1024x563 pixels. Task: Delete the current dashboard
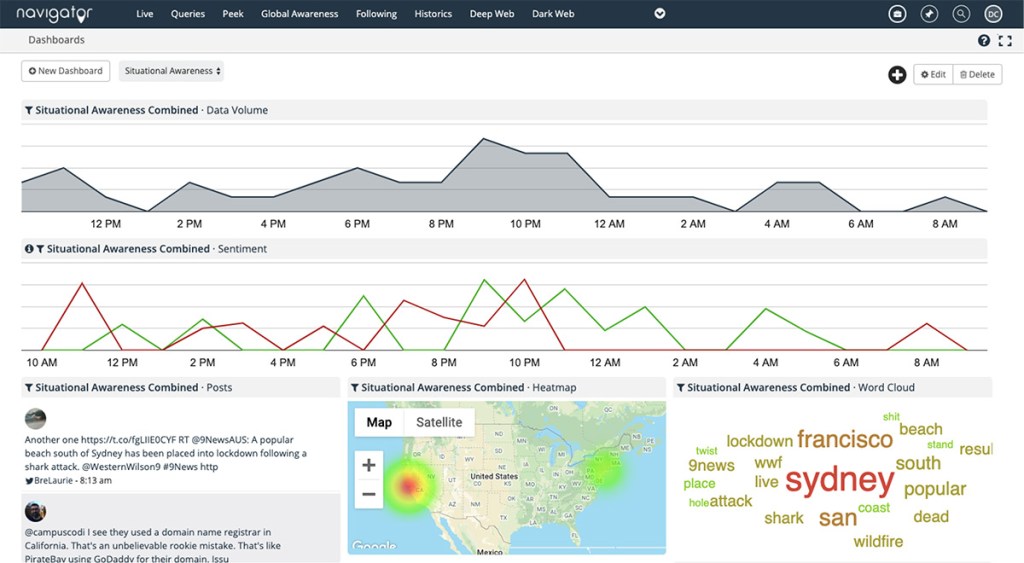(978, 74)
